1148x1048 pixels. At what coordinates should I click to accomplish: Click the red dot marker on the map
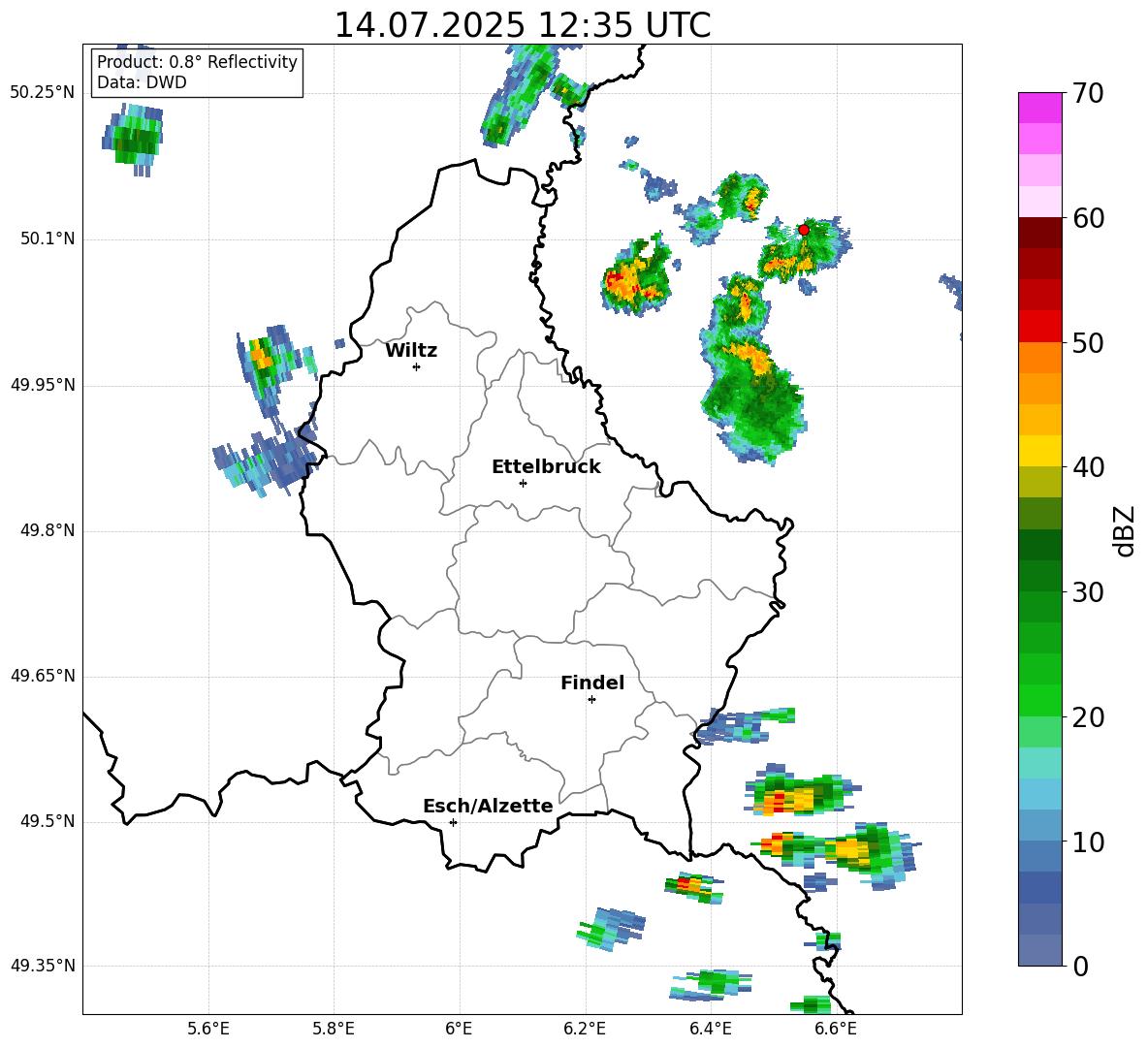tap(803, 230)
